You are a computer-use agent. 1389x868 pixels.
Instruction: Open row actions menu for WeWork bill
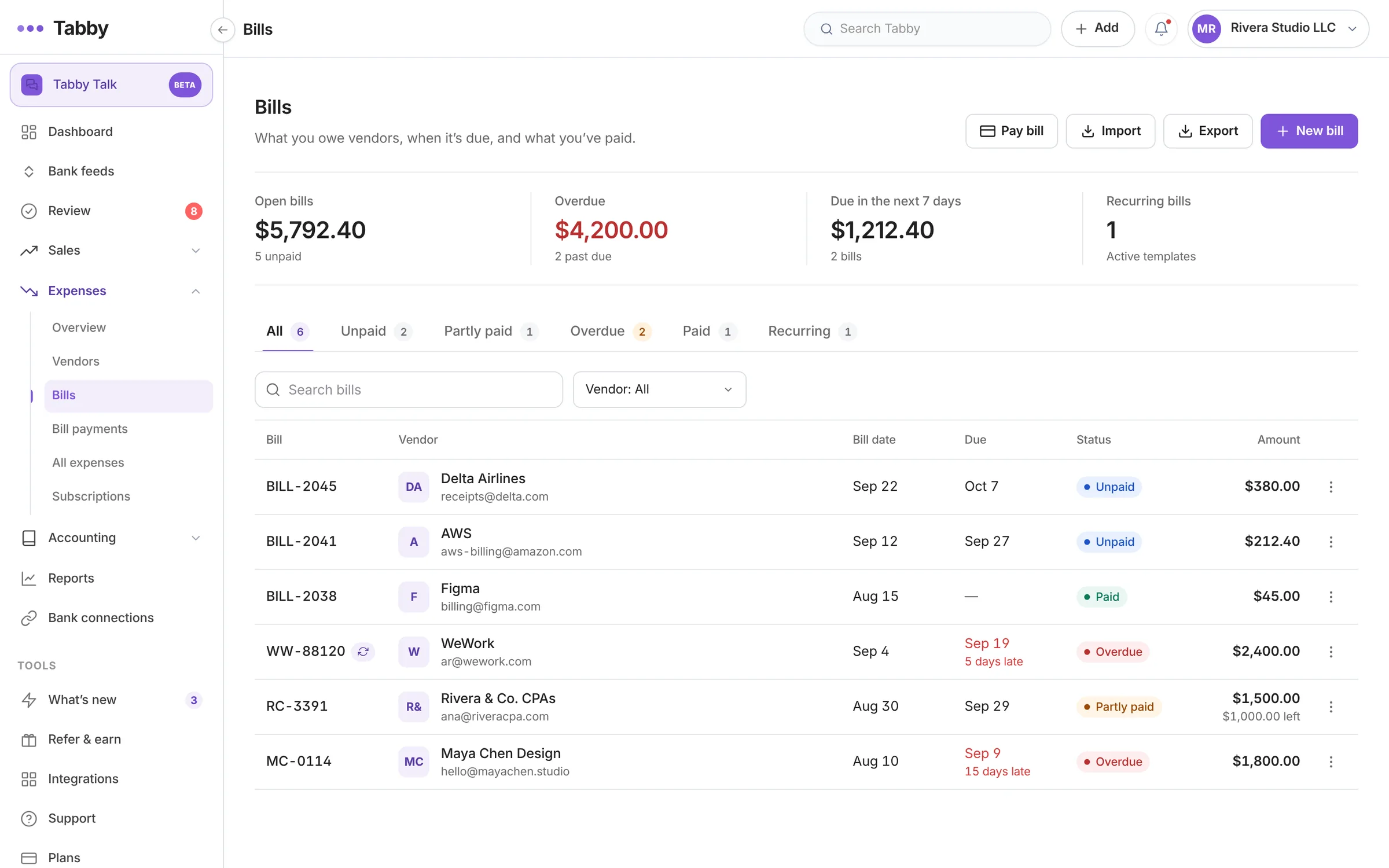tap(1331, 652)
